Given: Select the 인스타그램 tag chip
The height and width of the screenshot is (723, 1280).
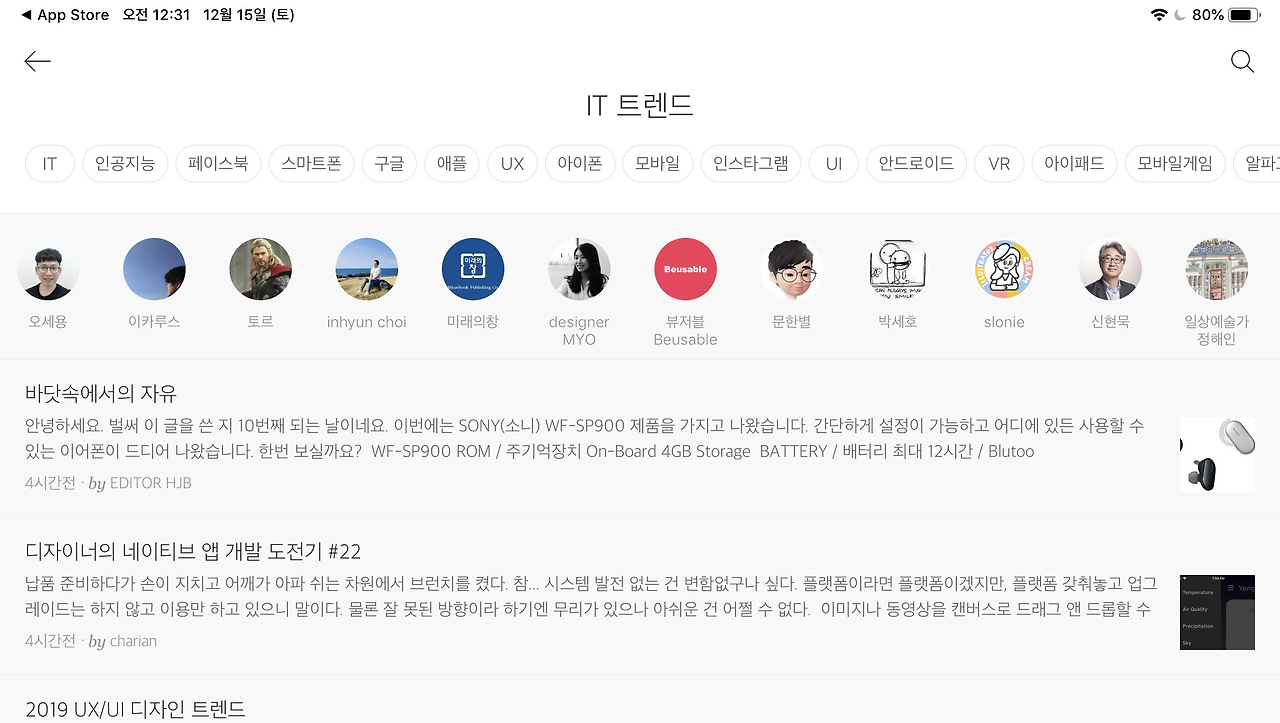Looking at the screenshot, I should (750, 164).
